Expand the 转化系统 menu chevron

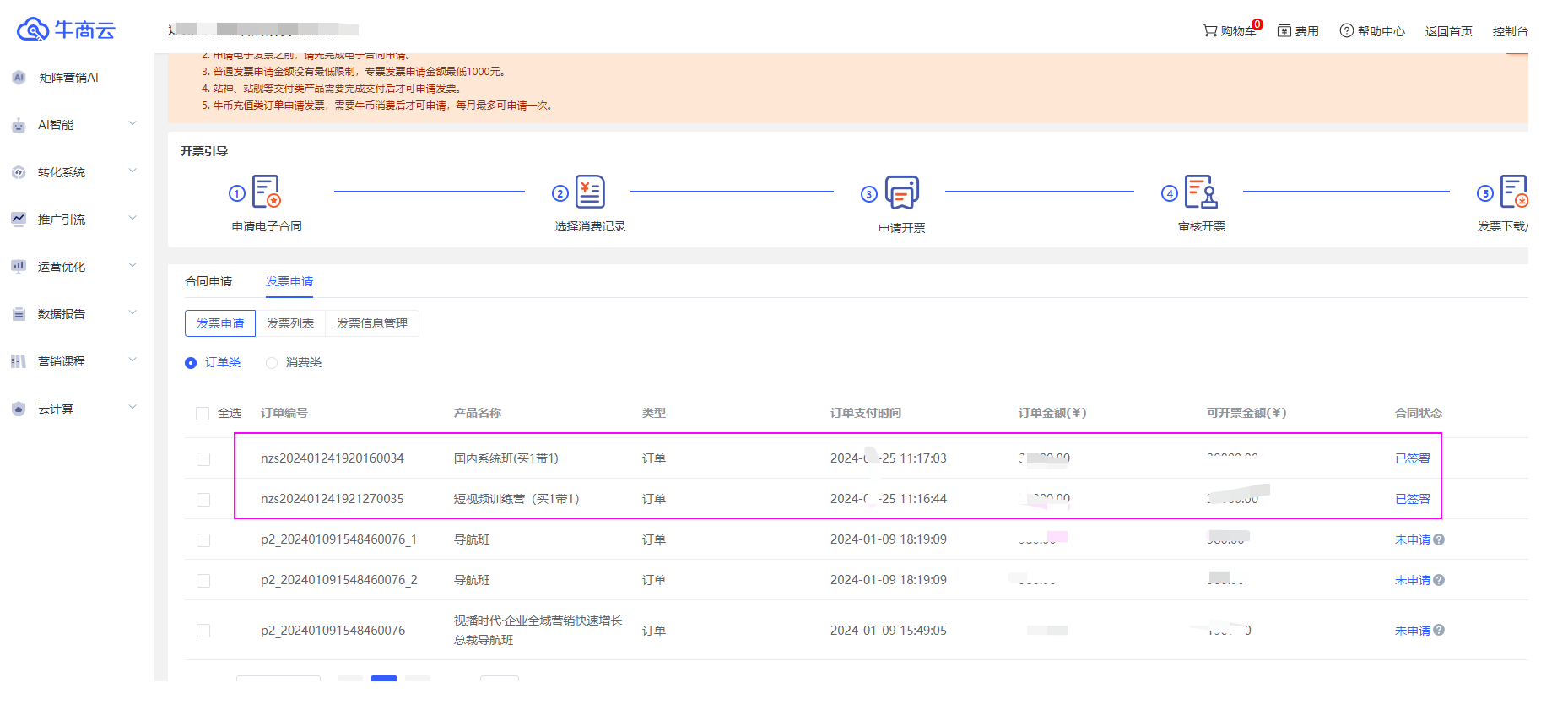pos(132,171)
